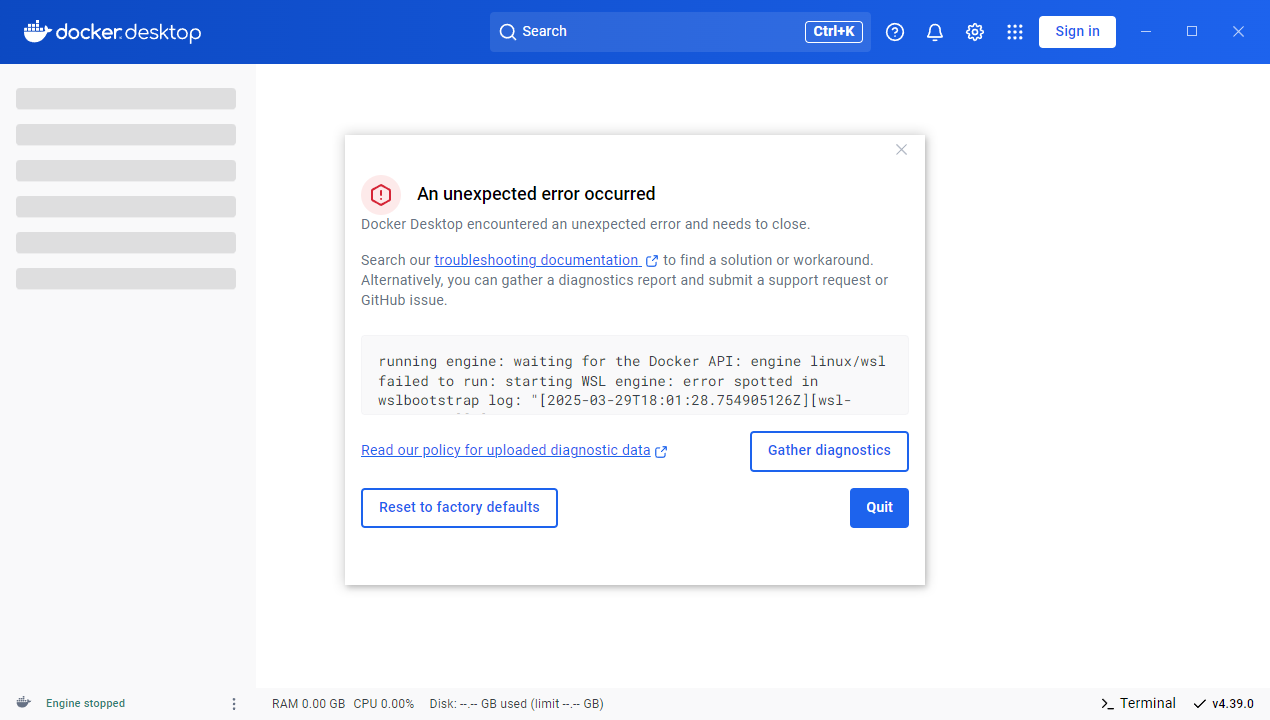The height and width of the screenshot is (720, 1270).
Task: Click the Ctrl+K shortcut badge
Action: pyautogui.click(x=834, y=32)
